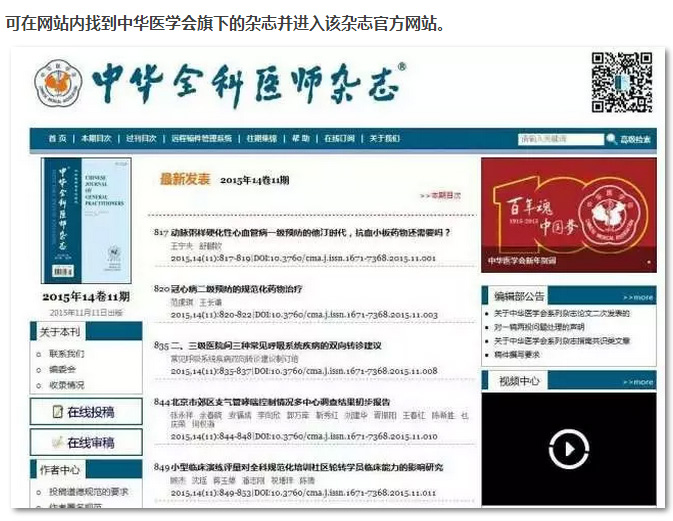
Task: Click the 作者中心 section header
Action: coord(60,470)
